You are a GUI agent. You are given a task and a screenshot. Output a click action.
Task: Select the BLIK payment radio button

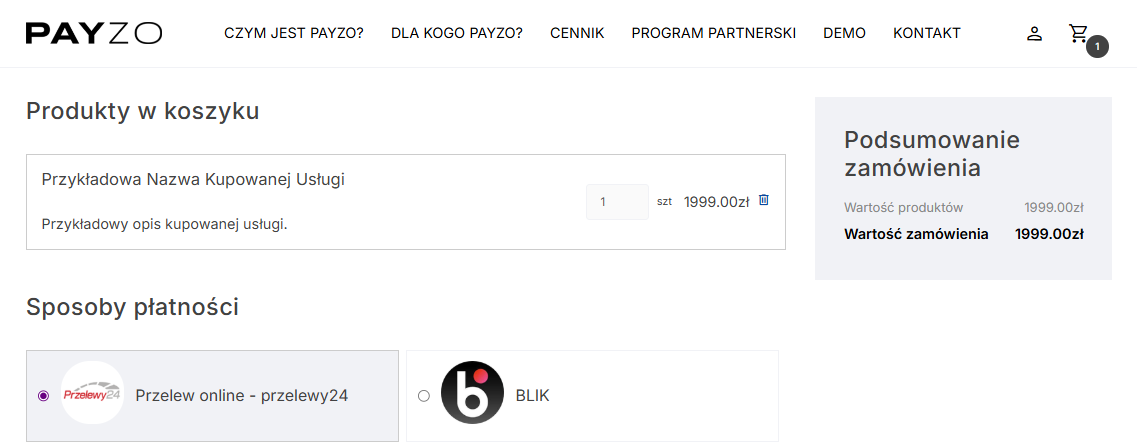[424, 396]
